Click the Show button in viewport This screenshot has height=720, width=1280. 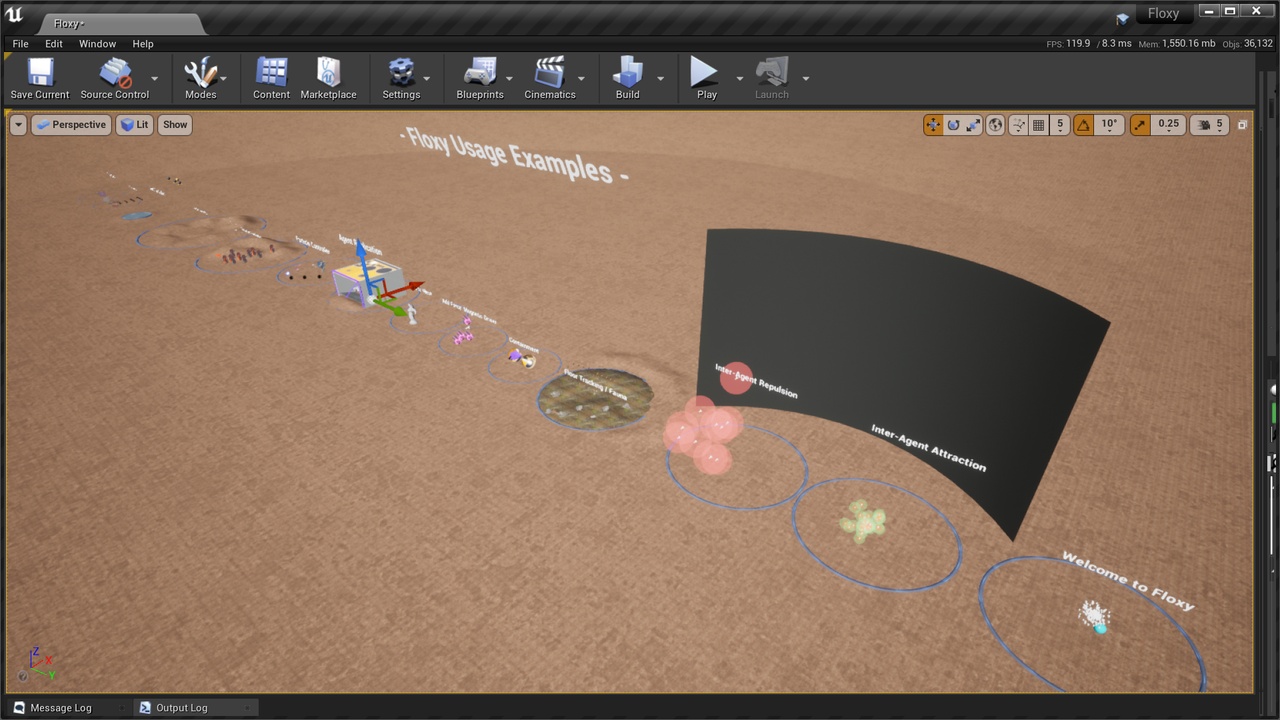[x=175, y=125]
